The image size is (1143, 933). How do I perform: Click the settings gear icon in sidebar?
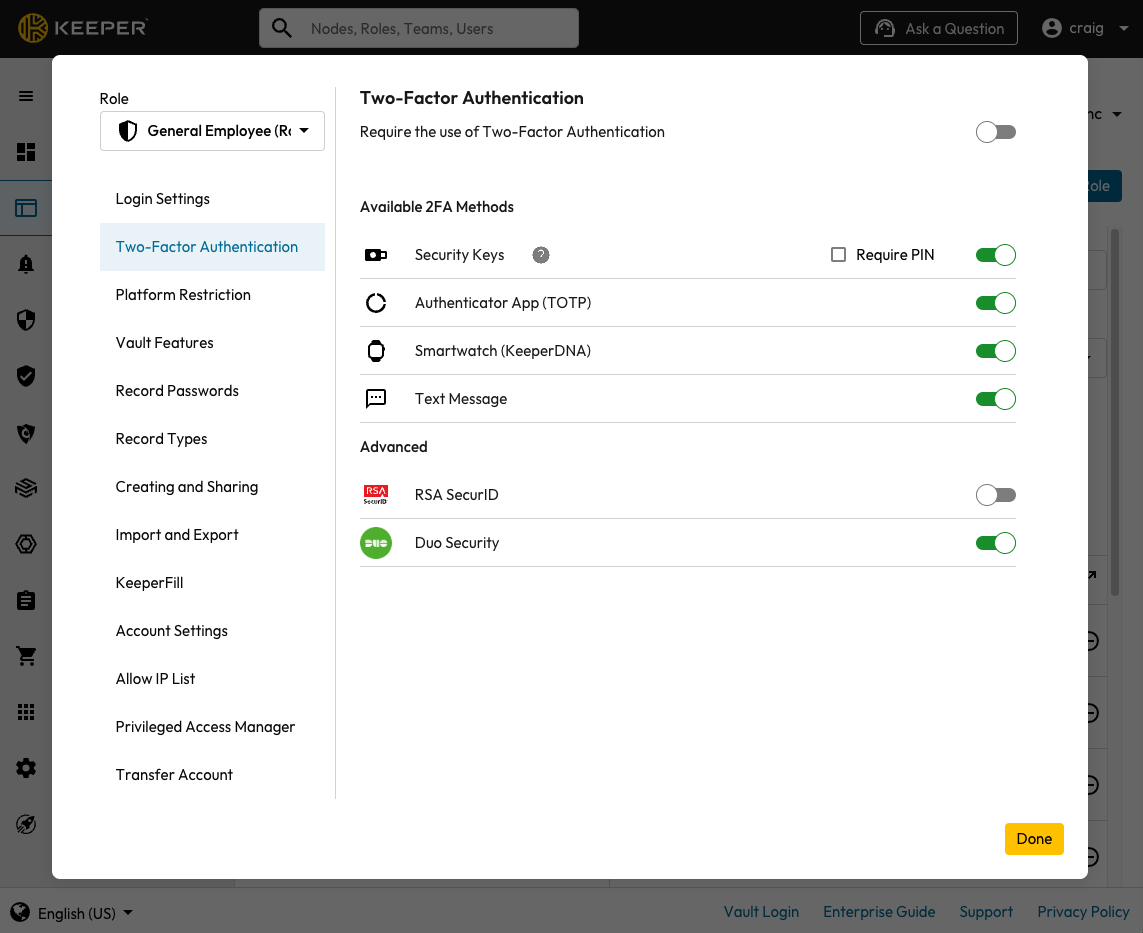point(26,768)
